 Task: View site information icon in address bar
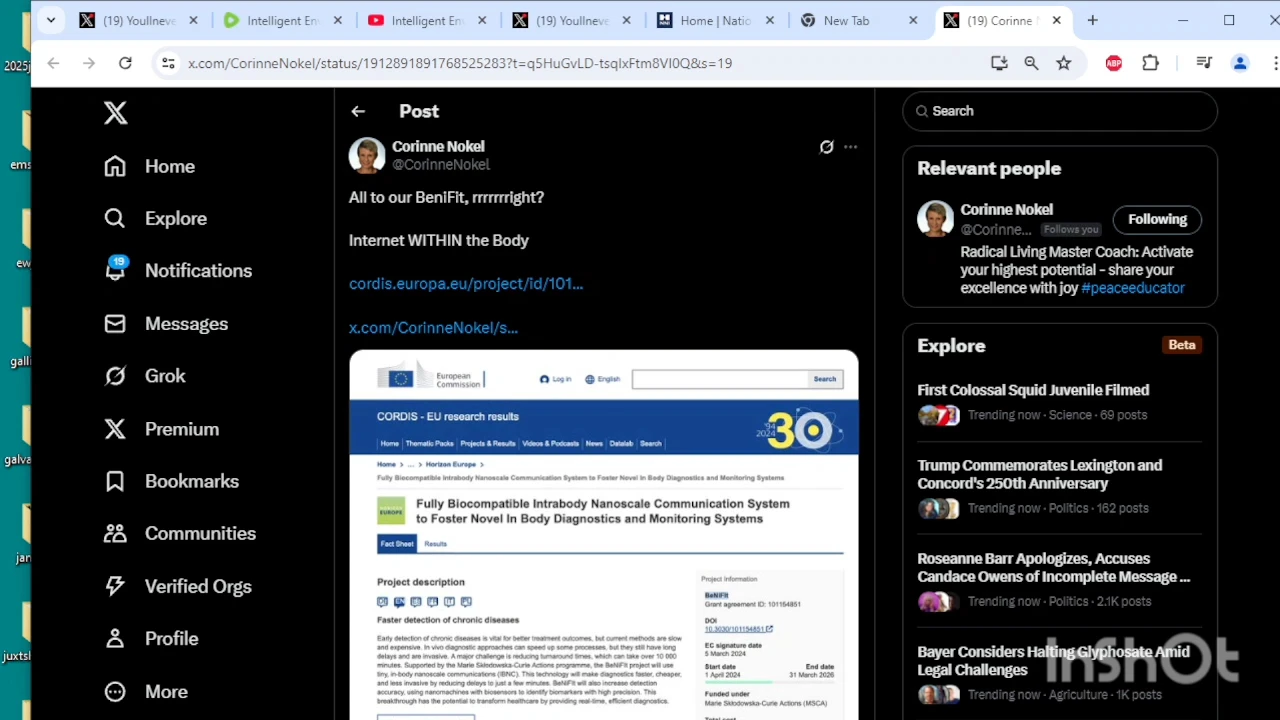point(168,63)
